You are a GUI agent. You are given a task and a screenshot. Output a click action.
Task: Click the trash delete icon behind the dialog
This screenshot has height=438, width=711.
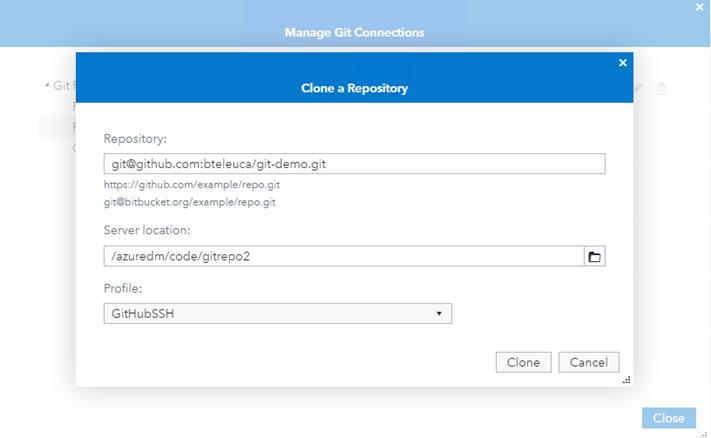[x=661, y=89]
